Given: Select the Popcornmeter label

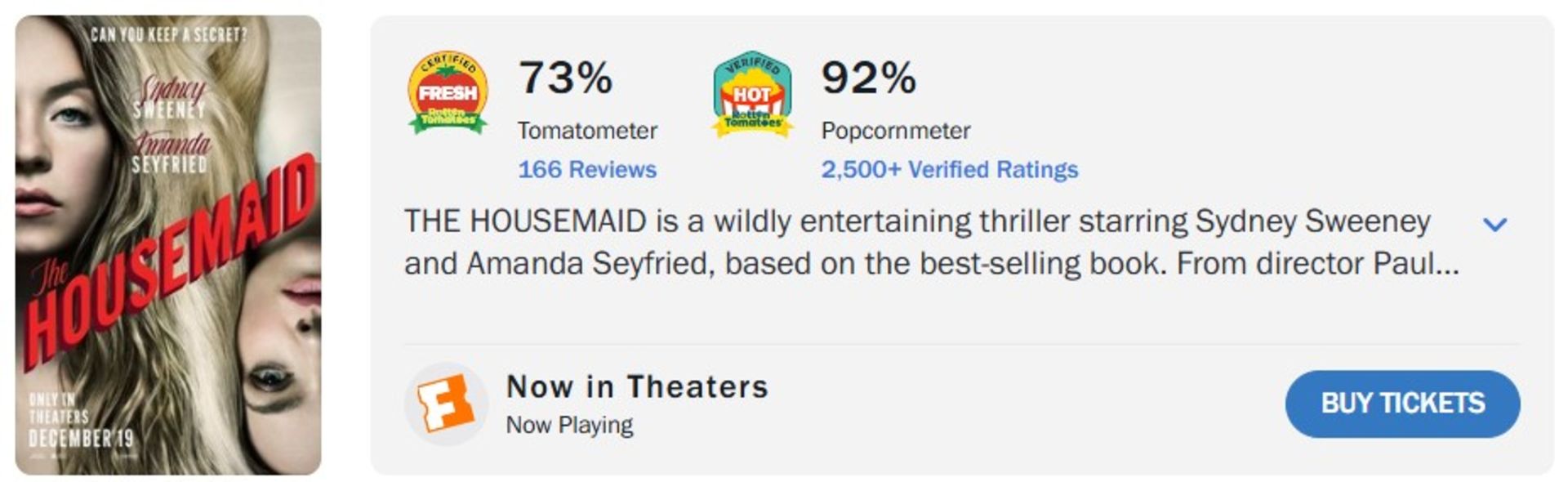Looking at the screenshot, I should pos(896,131).
